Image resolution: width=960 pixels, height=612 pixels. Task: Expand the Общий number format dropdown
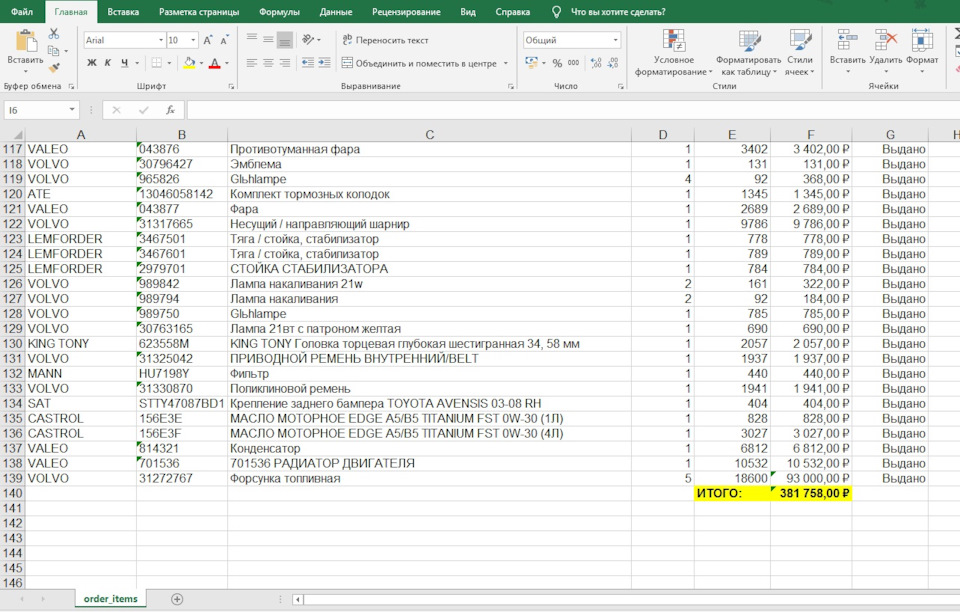pyautogui.click(x=615, y=40)
